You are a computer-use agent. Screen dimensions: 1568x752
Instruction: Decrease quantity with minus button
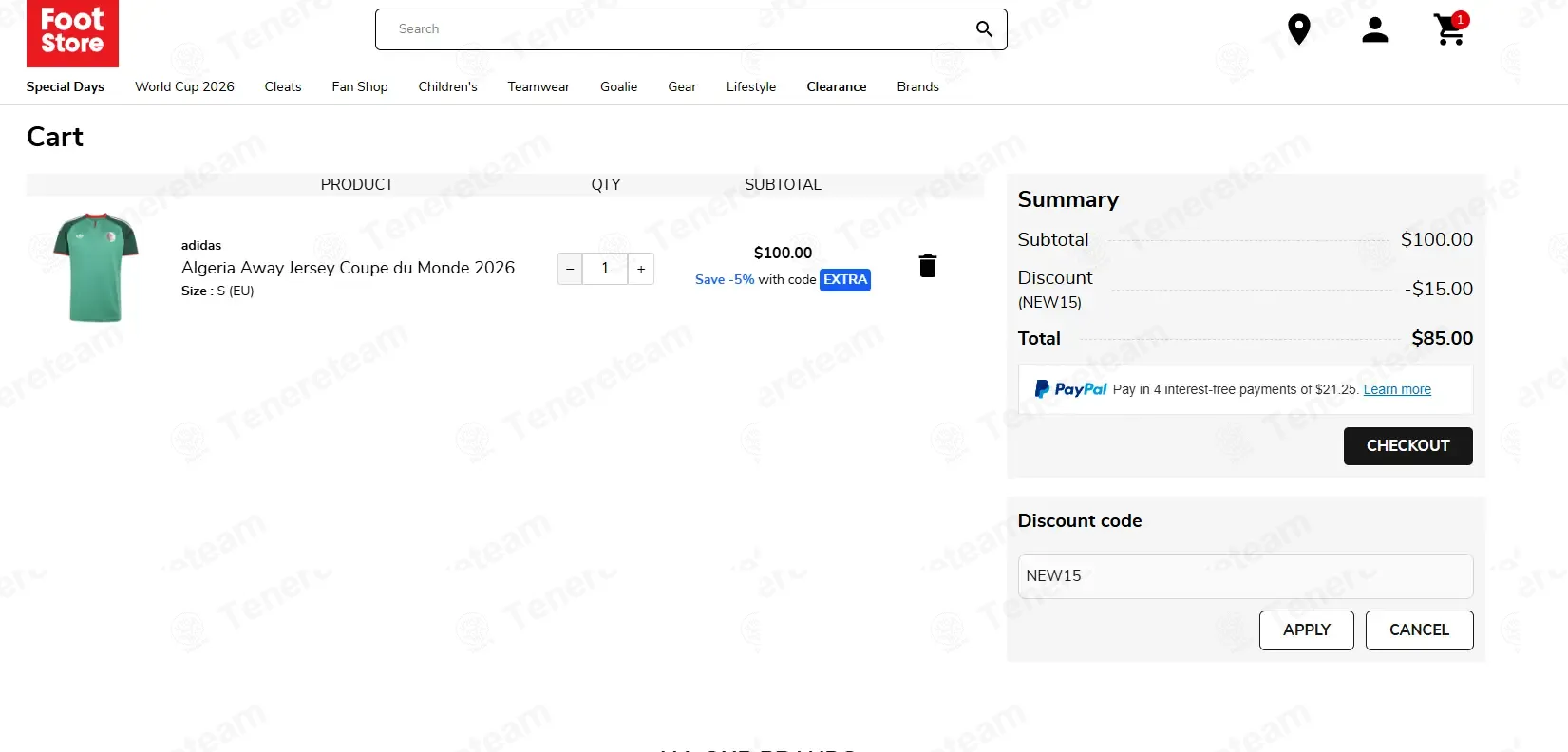(570, 269)
